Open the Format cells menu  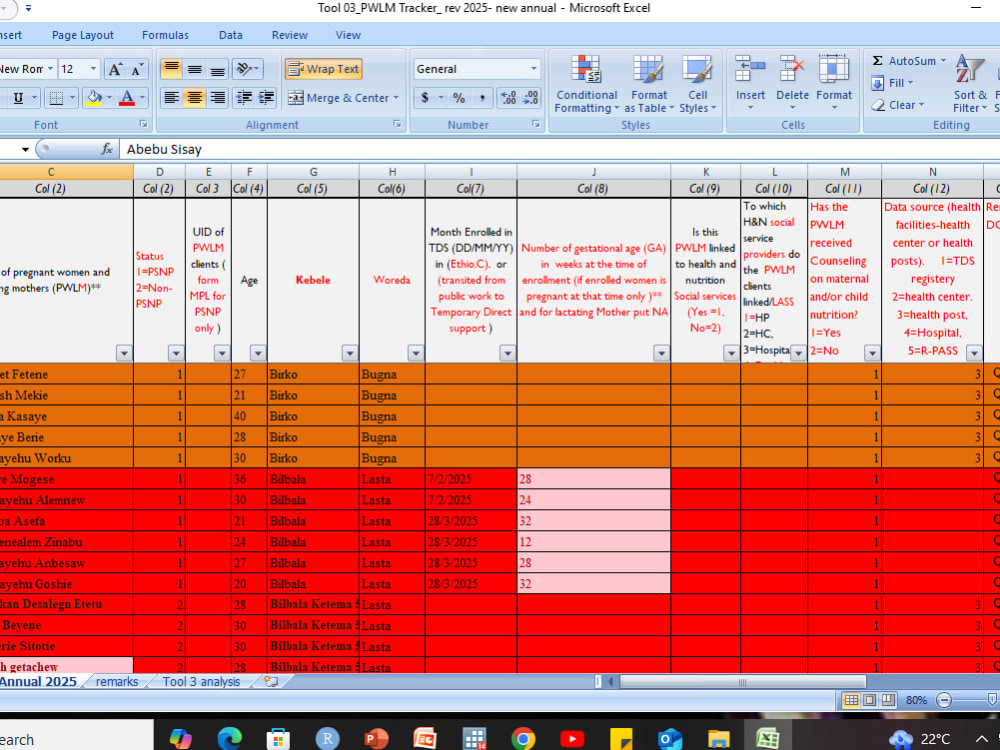coord(834,84)
